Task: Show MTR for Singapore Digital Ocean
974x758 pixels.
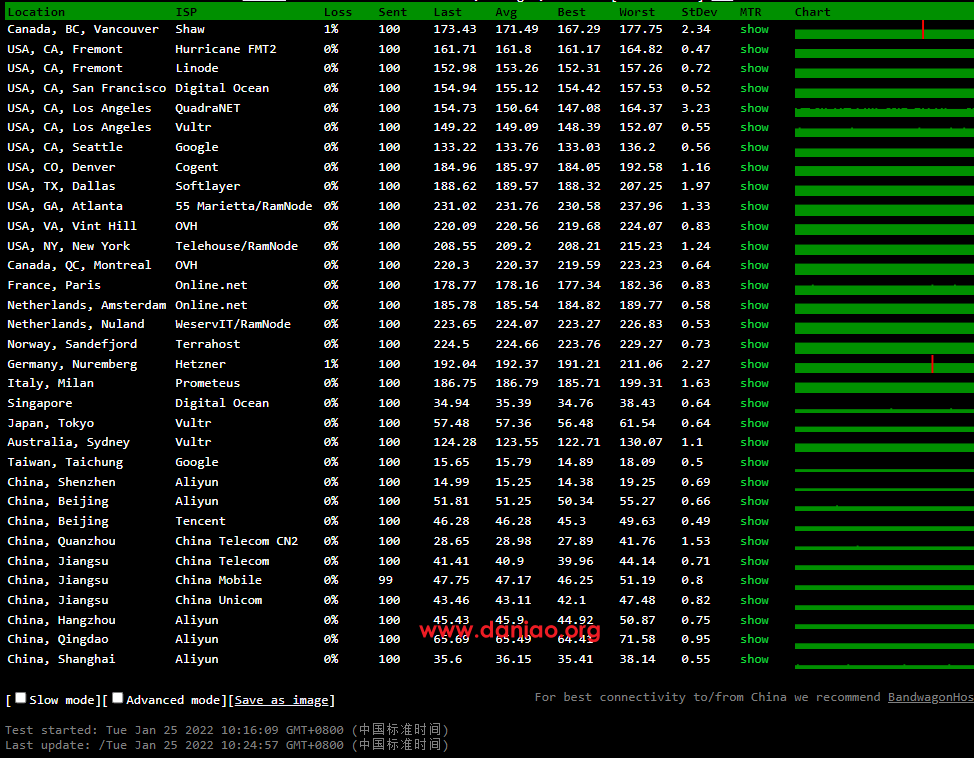Action: click(754, 403)
